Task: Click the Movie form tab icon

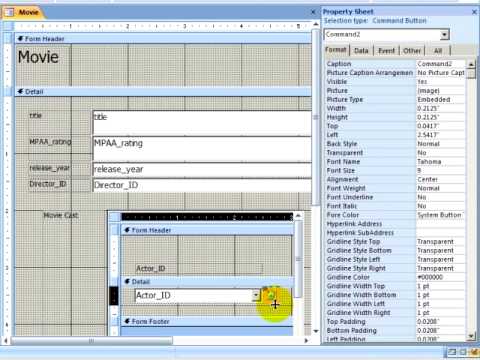Action: pos(9,13)
